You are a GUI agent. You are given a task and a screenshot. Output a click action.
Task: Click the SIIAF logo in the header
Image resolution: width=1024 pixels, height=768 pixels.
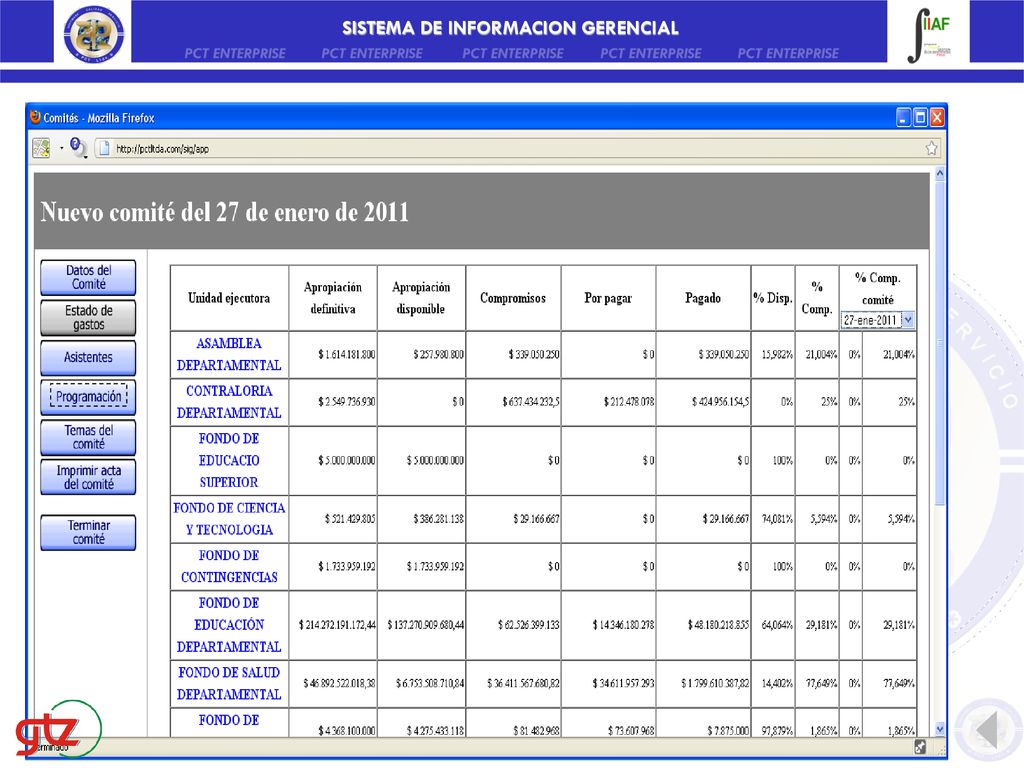point(928,33)
